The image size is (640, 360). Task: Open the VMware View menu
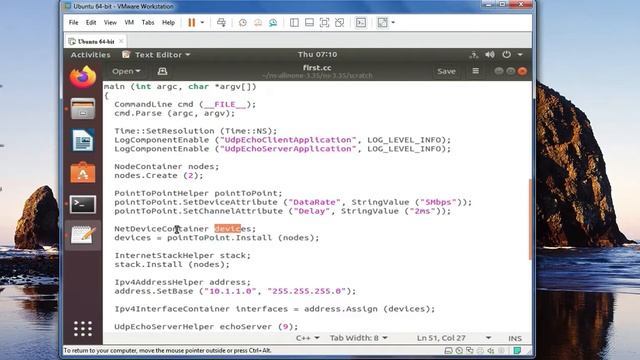[x=110, y=22]
